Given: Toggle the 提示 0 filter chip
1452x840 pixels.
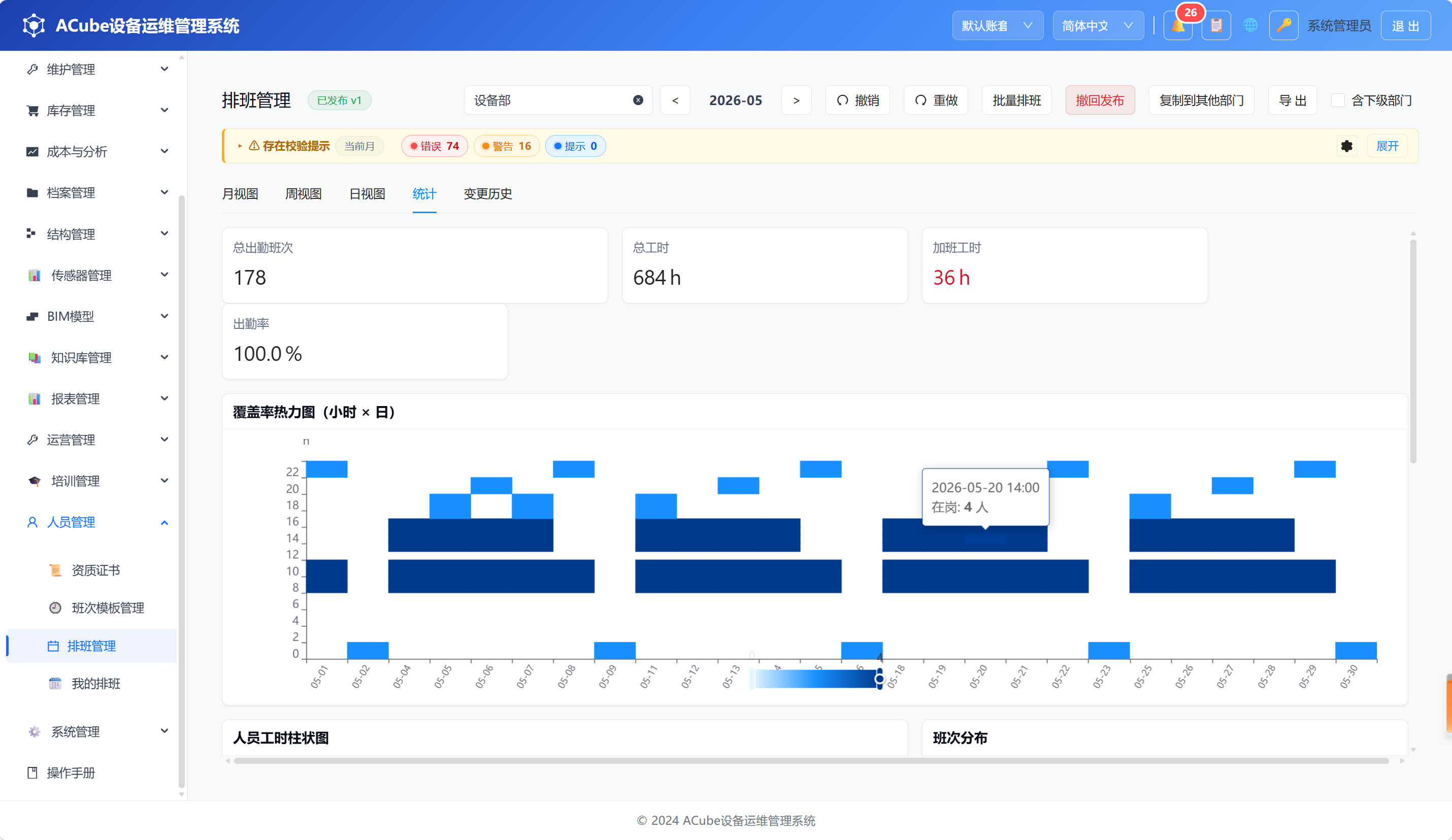Looking at the screenshot, I should 575,146.
